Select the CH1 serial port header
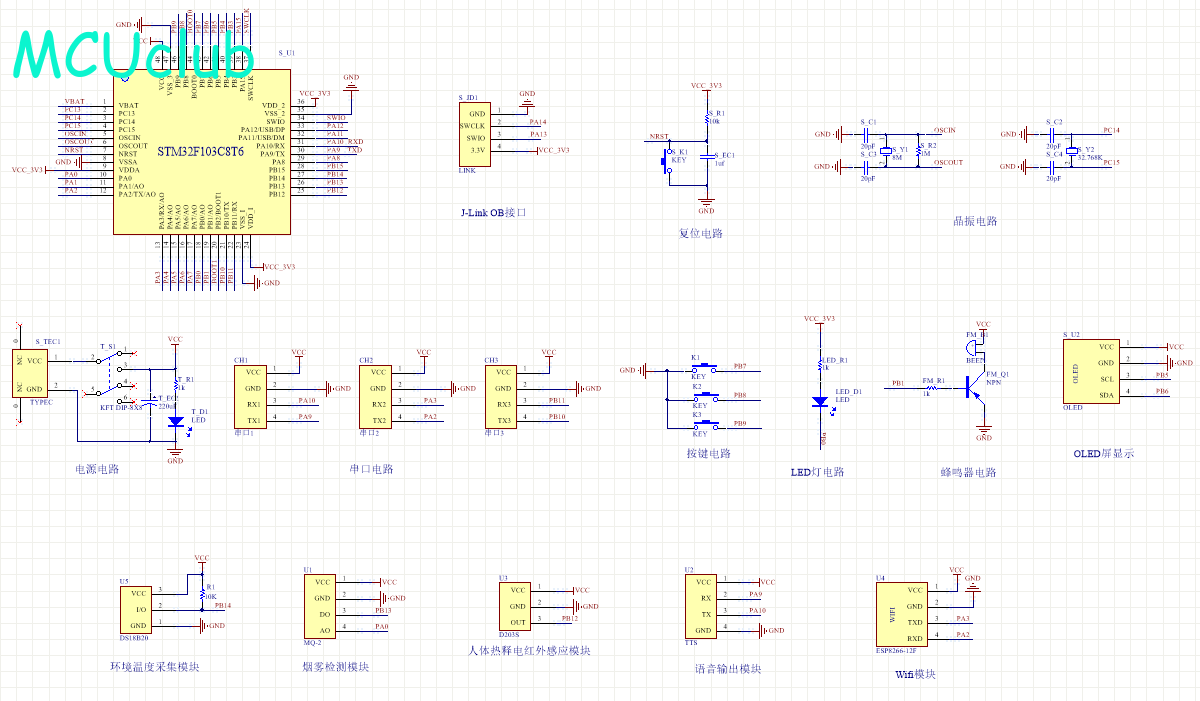 (x=253, y=396)
